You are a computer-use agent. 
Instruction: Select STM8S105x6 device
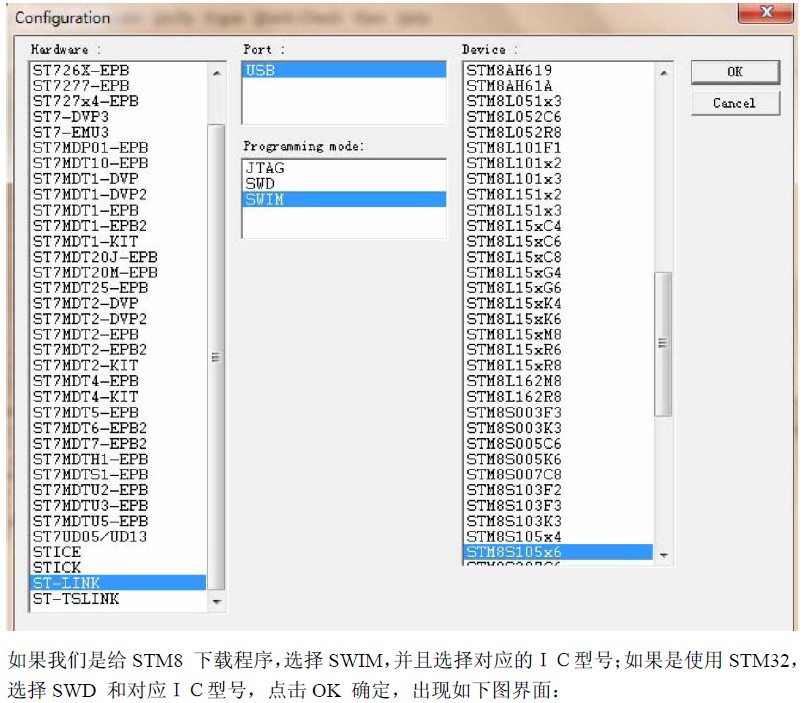coord(558,552)
